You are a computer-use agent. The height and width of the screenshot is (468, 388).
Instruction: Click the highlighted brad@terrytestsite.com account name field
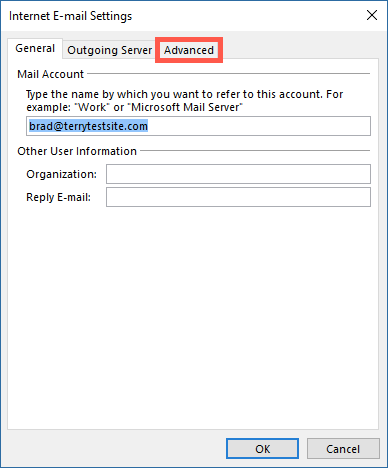click(198, 126)
